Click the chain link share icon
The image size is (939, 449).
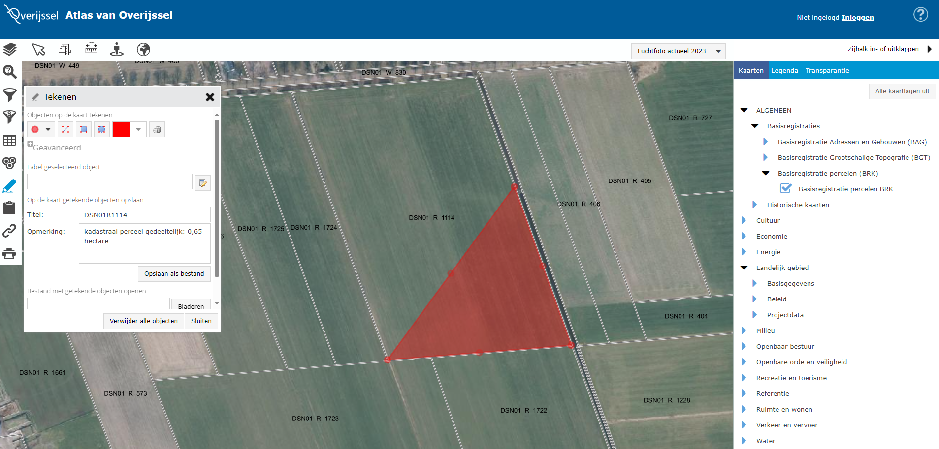coord(10,231)
